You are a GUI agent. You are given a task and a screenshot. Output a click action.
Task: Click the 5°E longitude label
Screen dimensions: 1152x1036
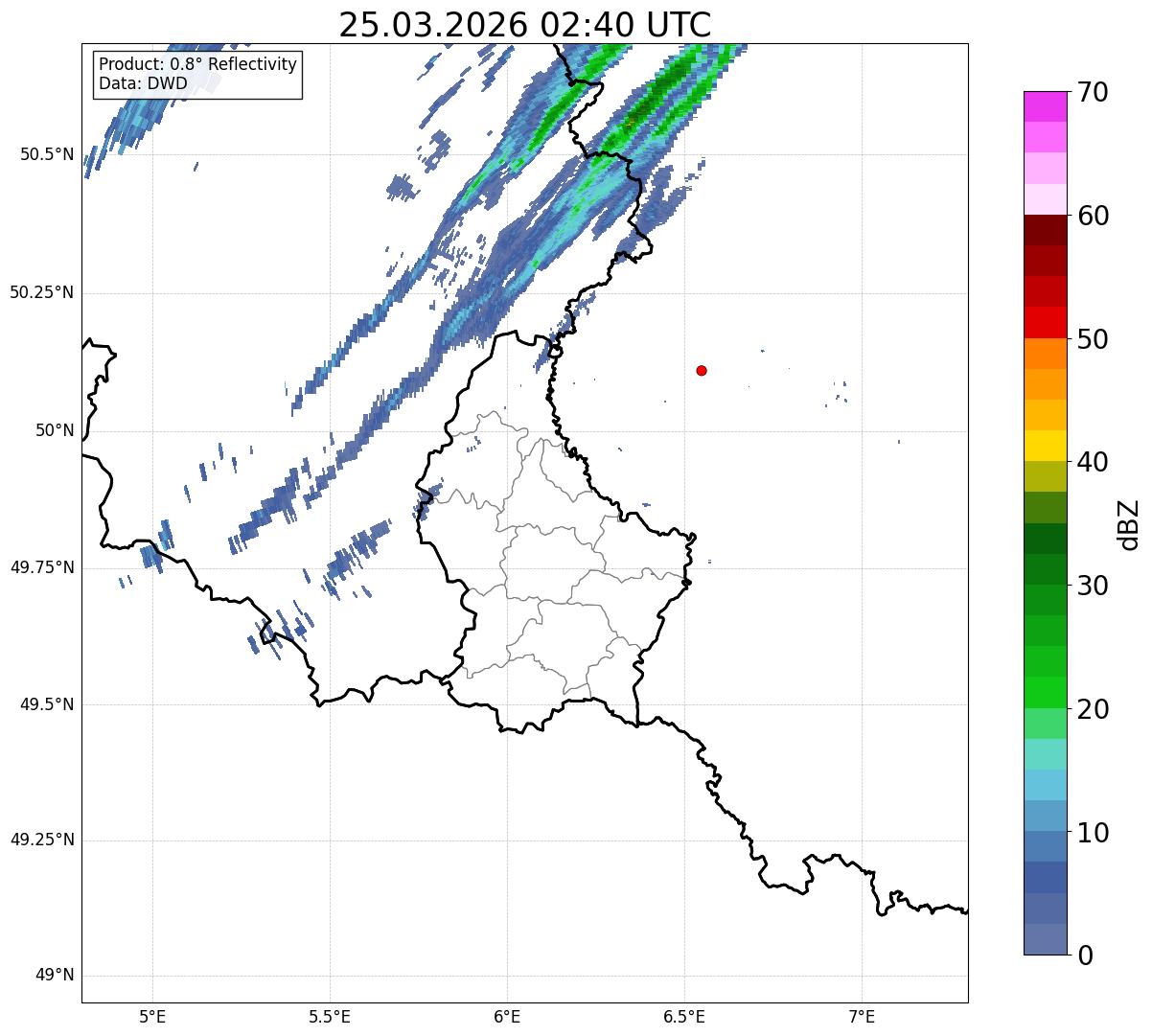point(152,1017)
